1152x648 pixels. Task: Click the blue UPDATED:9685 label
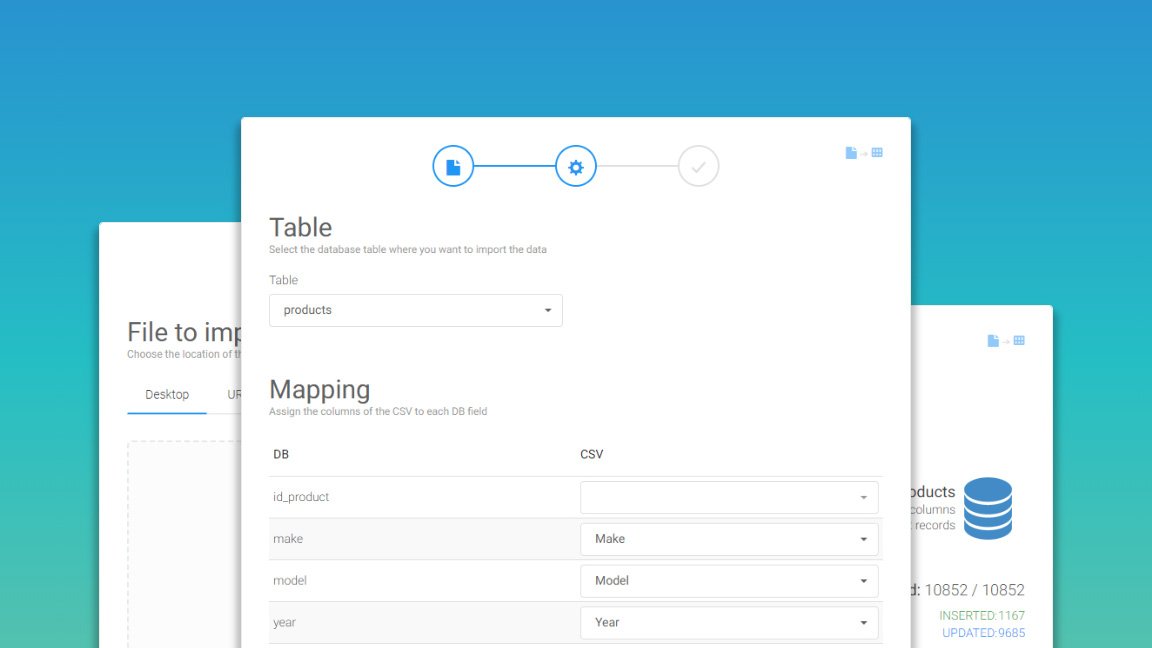(983, 633)
